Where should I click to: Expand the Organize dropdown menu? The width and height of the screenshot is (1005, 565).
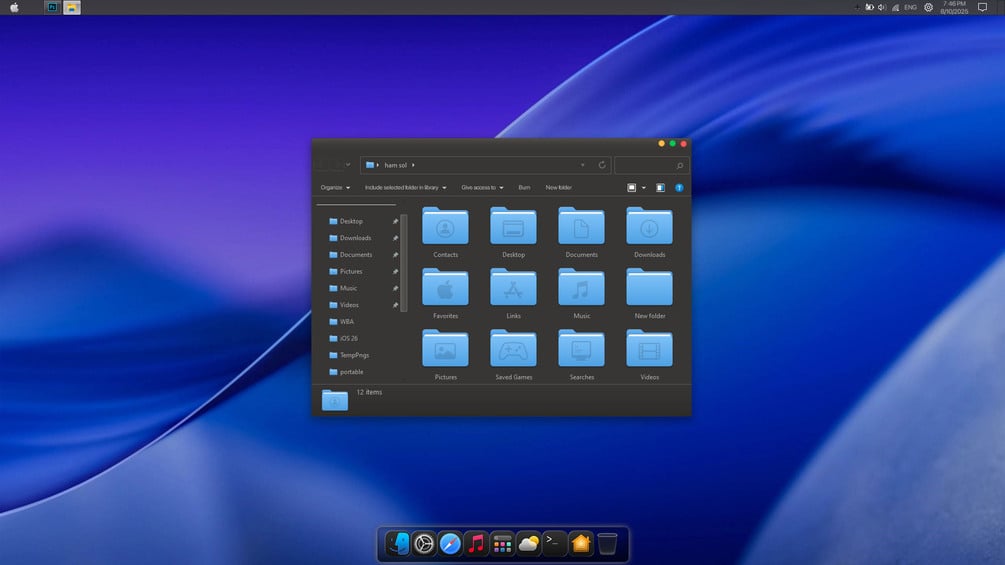pyautogui.click(x=335, y=188)
